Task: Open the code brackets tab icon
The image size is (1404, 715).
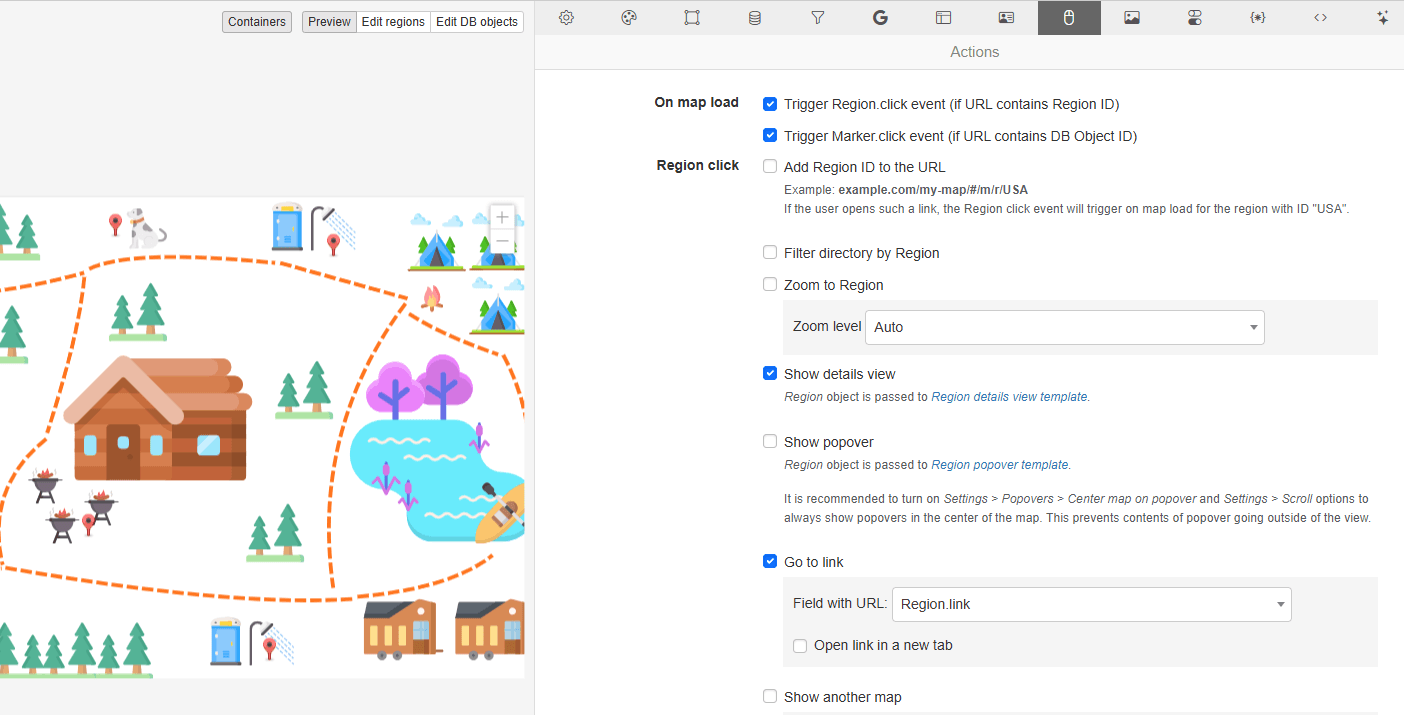Action: click(x=1321, y=18)
